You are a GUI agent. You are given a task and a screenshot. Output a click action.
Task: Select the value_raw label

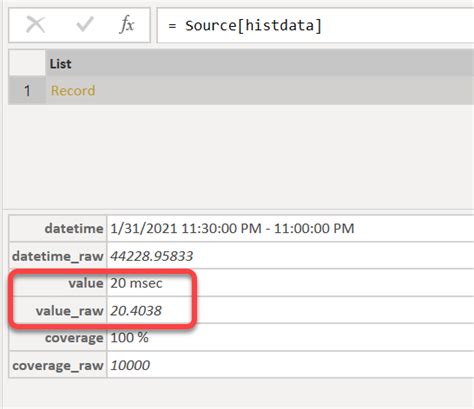tap(70, 311)
